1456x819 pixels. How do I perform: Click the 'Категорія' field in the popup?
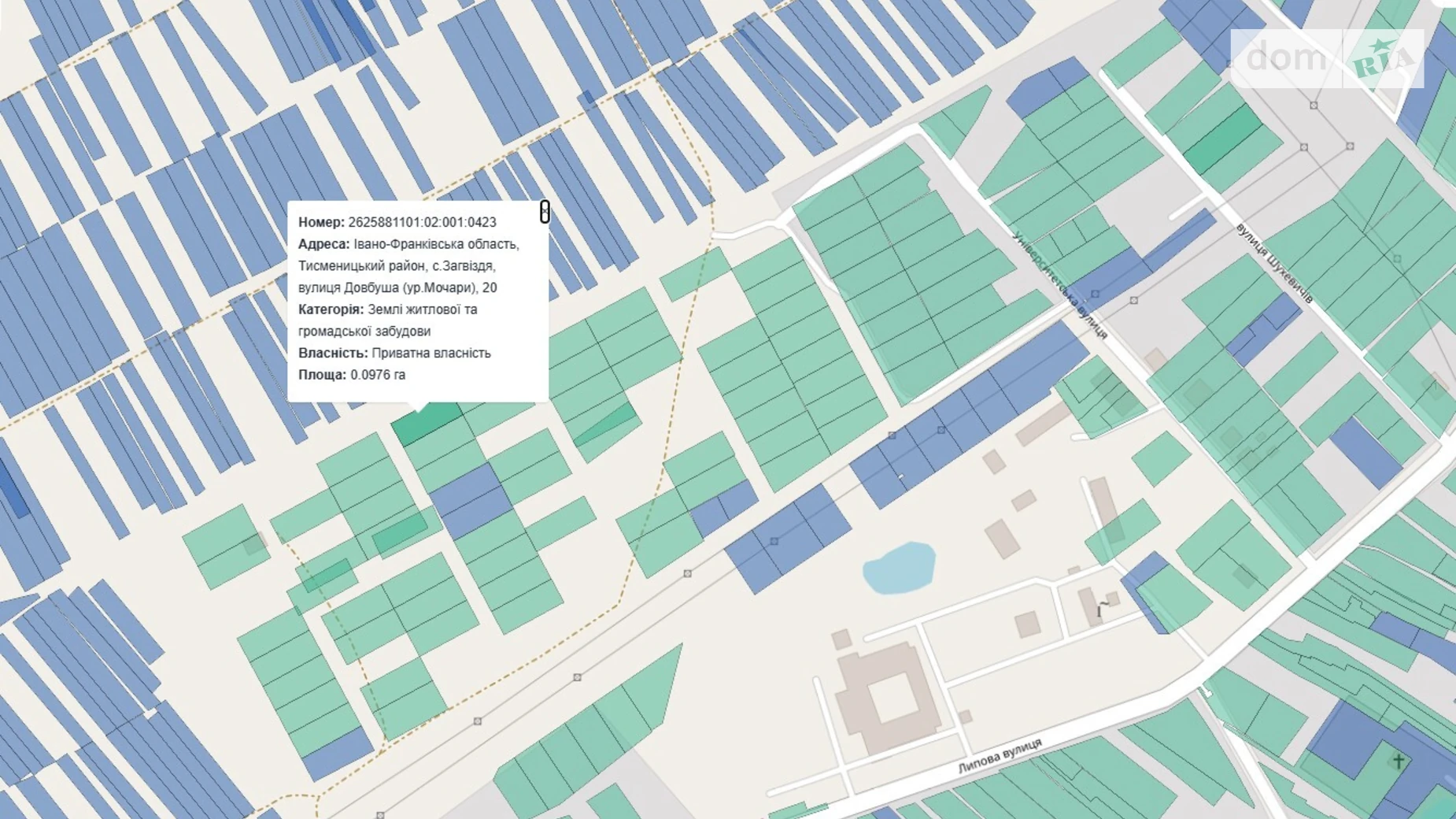pyautogui.click(x=331, y=309)
